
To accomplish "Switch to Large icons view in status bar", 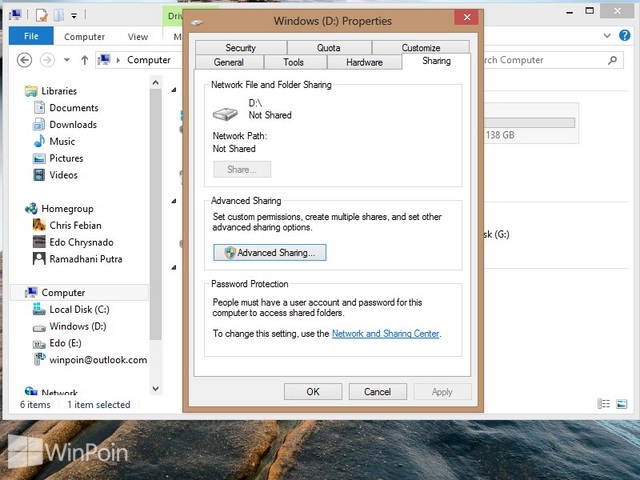I will click(622, 404).
